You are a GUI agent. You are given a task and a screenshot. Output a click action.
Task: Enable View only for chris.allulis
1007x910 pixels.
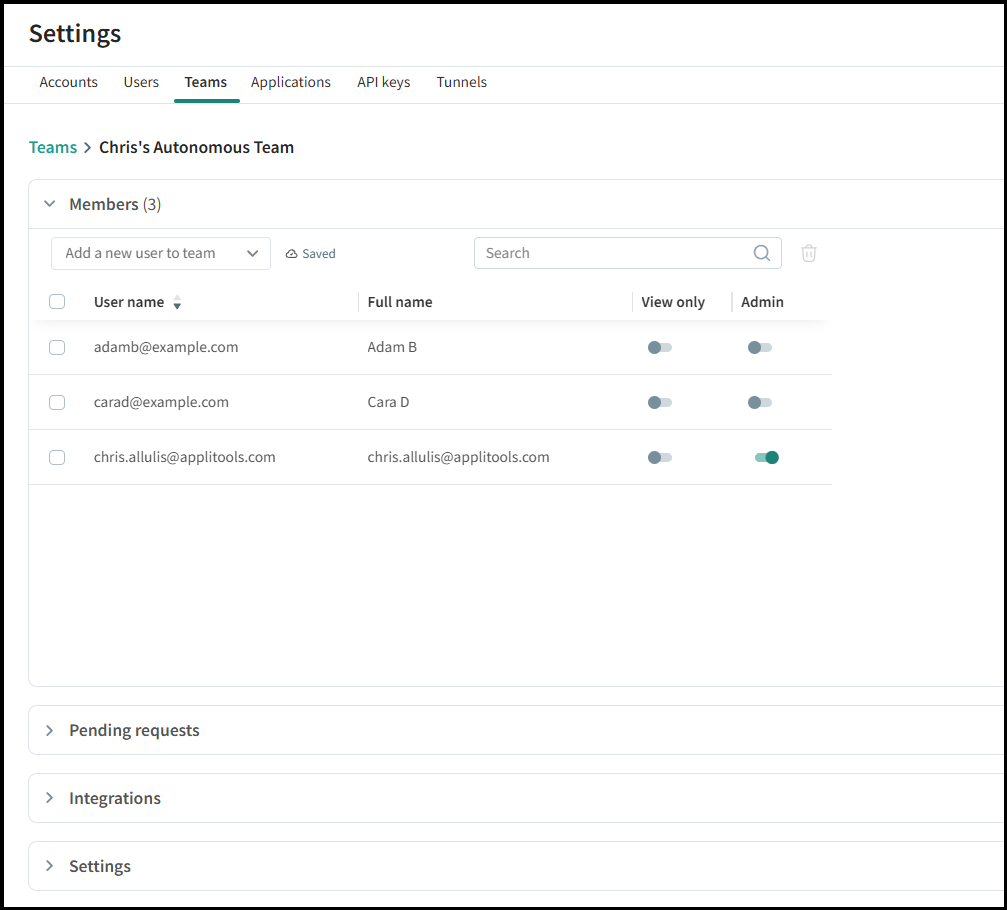[x=660, y=457]
